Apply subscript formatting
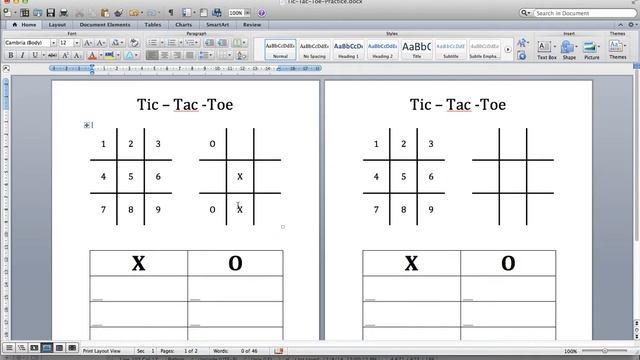 [x=77, y=55]
